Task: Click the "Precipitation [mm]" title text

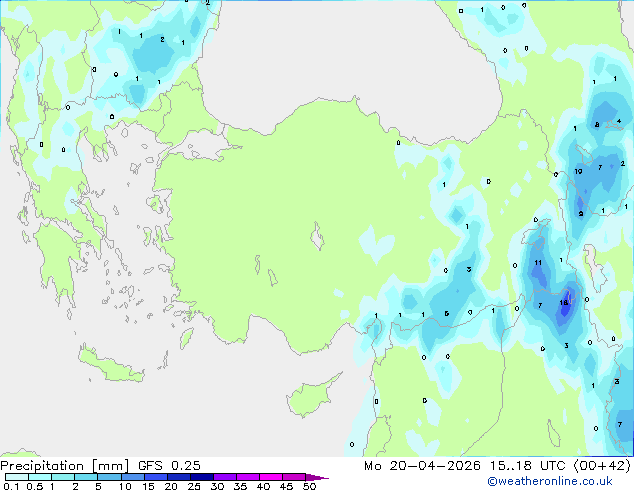Action: pyautogui.click(x=65, y=466)
